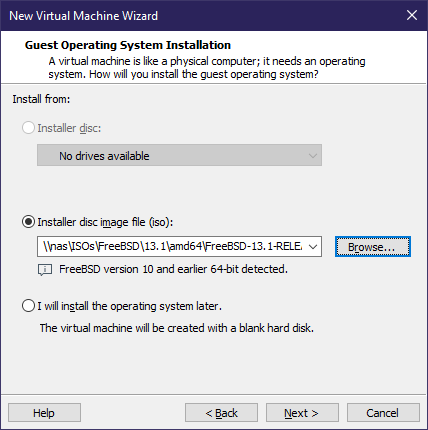Expand the ISO path dropdown arrow

click(x=313, y=247)
